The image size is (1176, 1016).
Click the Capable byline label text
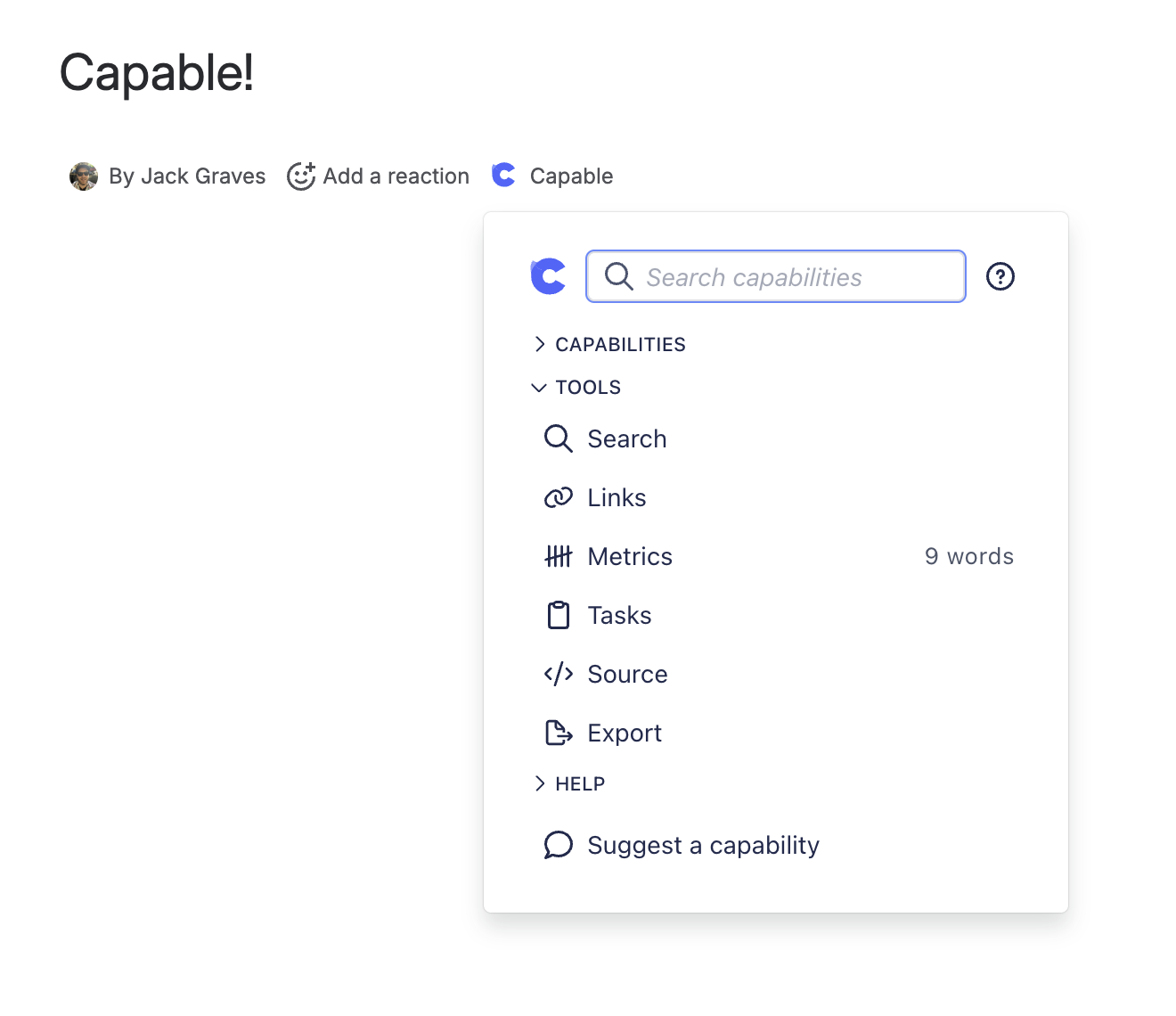point(571,176)
